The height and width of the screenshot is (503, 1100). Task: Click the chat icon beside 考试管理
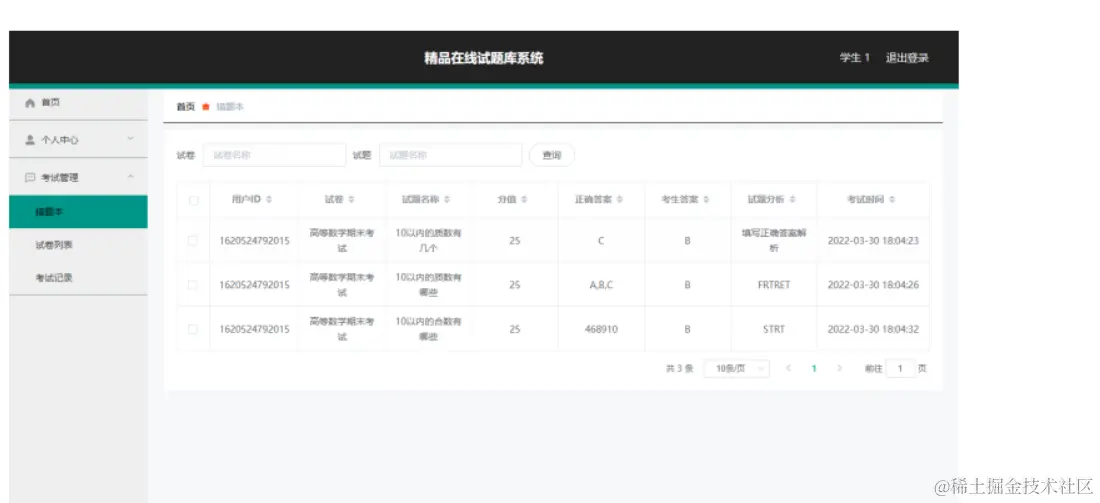point(30,177)
